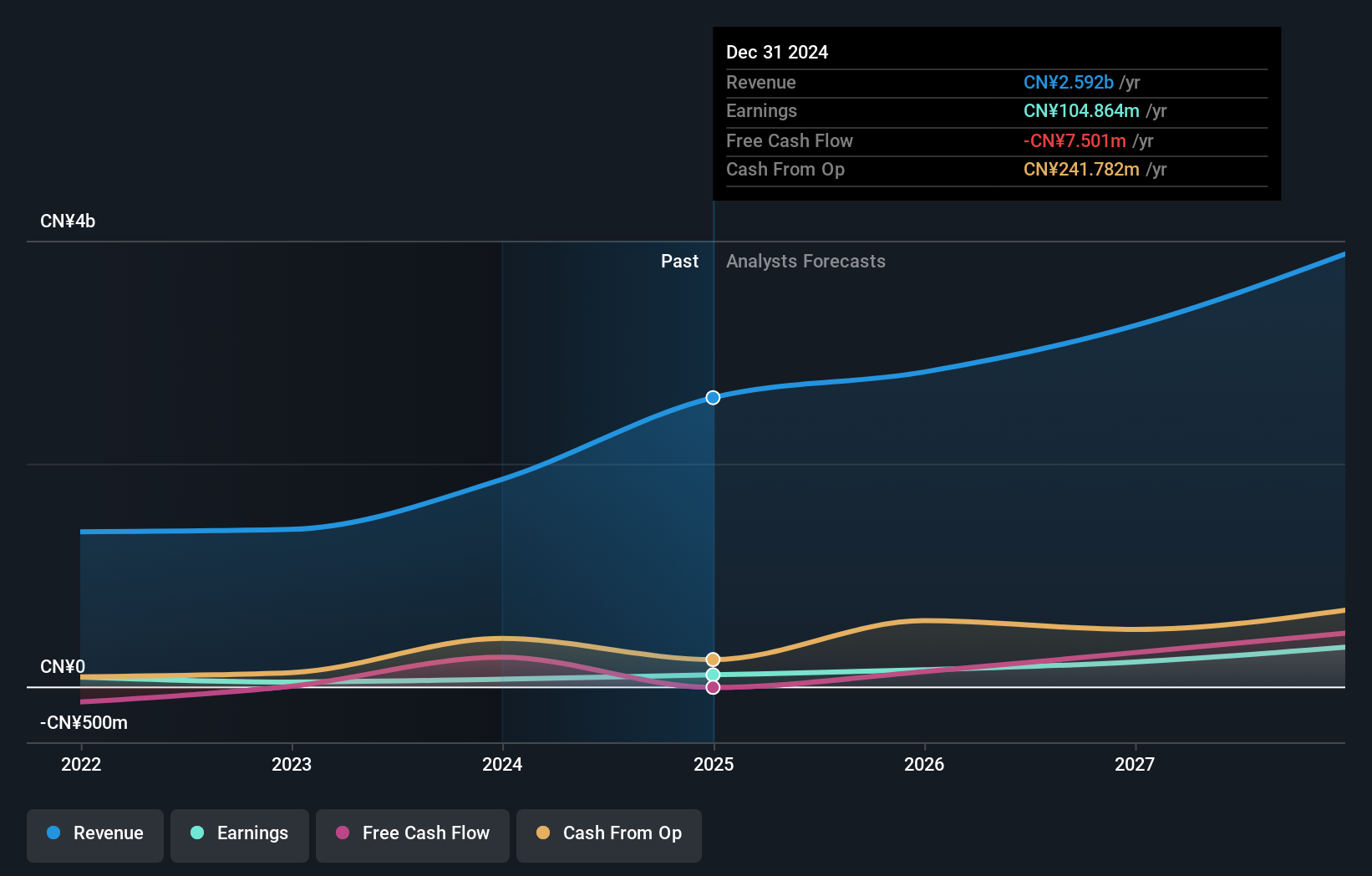Image resolution: width=1372 pixels, height=876 pixels.
Task: Click the CN¥2.592b revenue value
Action: tap(1069, 83)
